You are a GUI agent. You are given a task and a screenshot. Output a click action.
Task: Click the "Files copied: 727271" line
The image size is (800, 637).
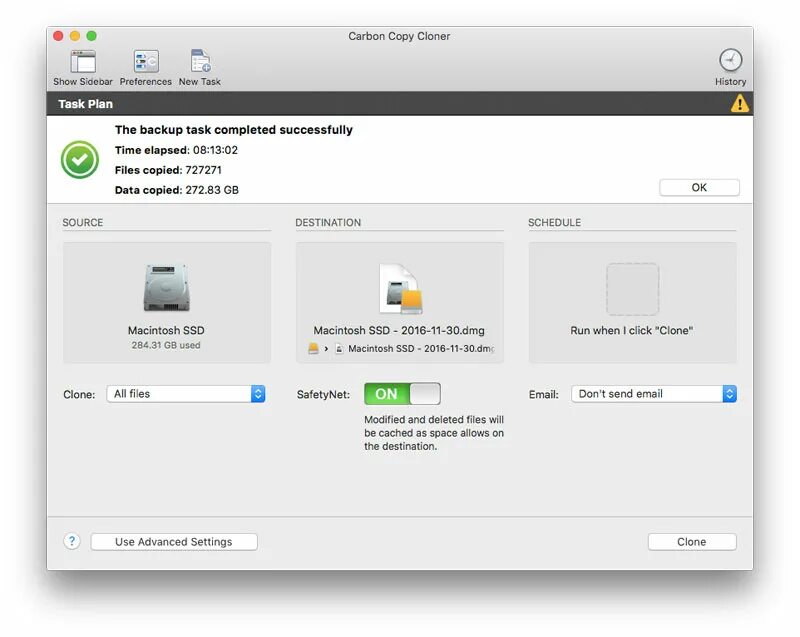pos(168,170)
